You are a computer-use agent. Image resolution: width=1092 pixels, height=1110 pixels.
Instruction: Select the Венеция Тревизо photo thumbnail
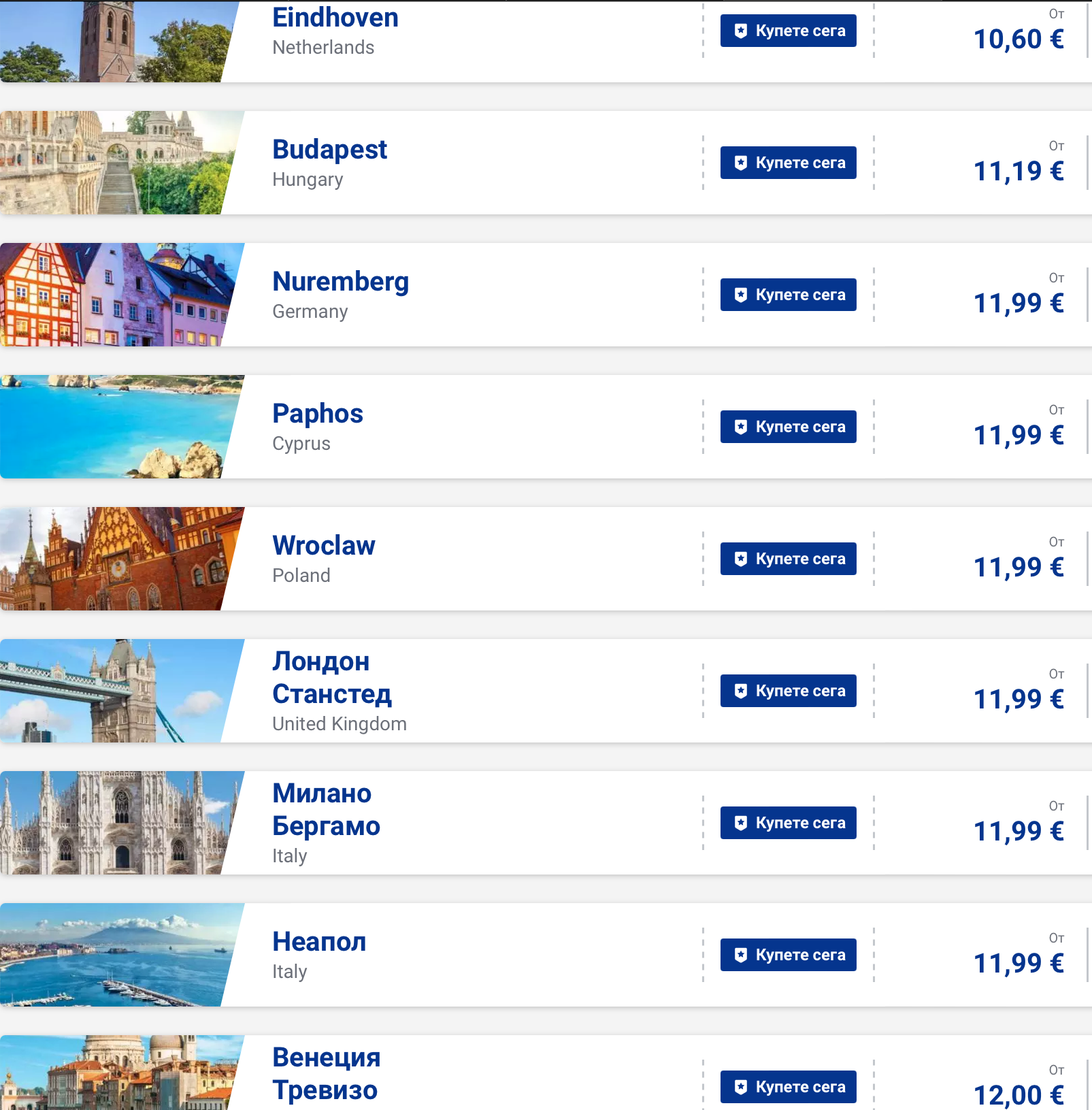click(x=112, y=1073)
